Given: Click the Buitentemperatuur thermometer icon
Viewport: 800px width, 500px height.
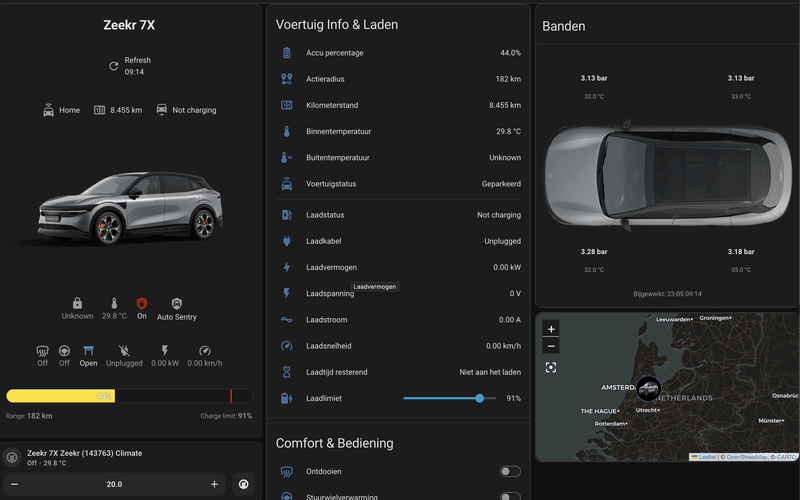Looking at the screenshot, I should pos(287,158).
